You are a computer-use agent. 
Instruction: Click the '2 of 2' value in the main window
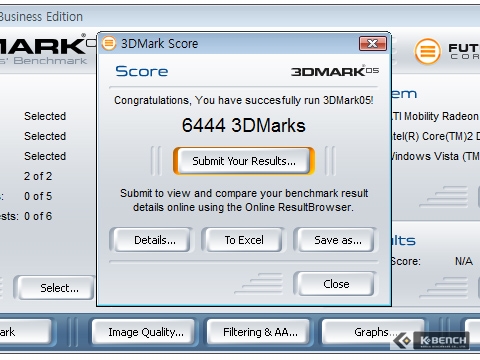38,176
